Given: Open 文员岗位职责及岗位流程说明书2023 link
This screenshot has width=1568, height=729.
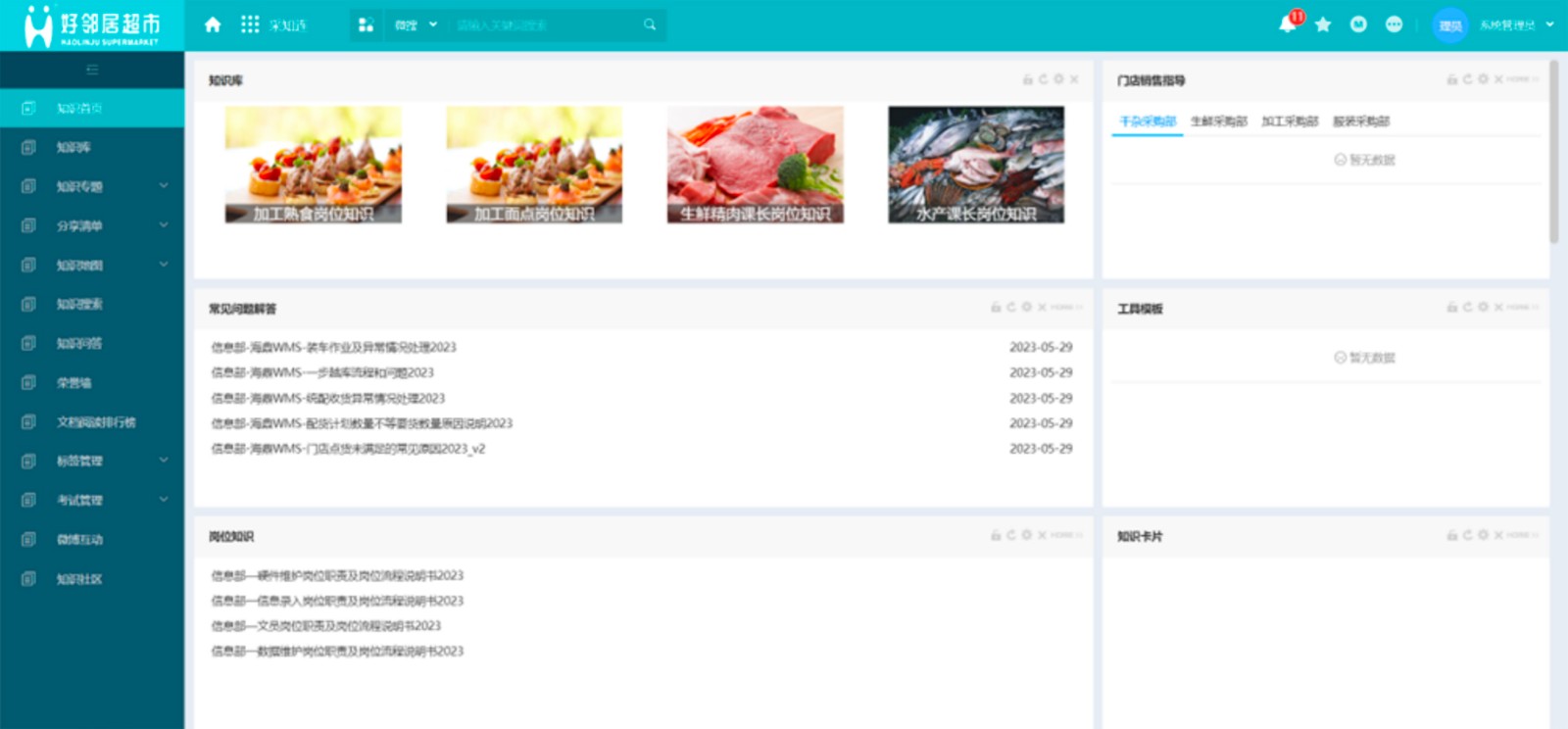Looking at the screenshot, I should [x=326, y=625].
